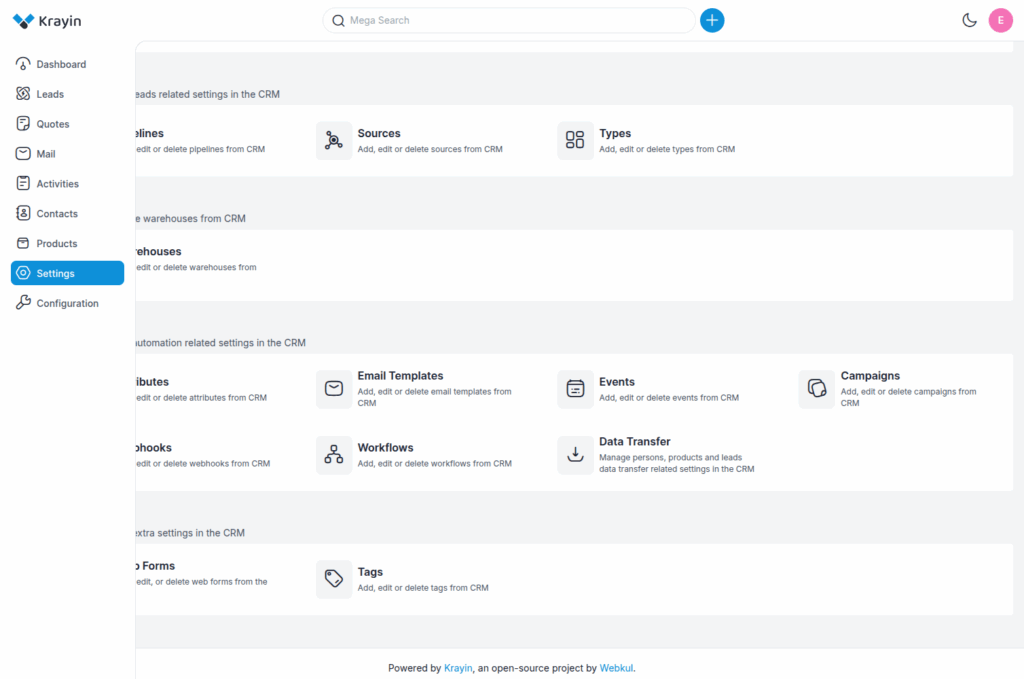This screenshot has height=679, width=1024.
Task: Click the Data Transfer download icon
Action: coord(575,455)
